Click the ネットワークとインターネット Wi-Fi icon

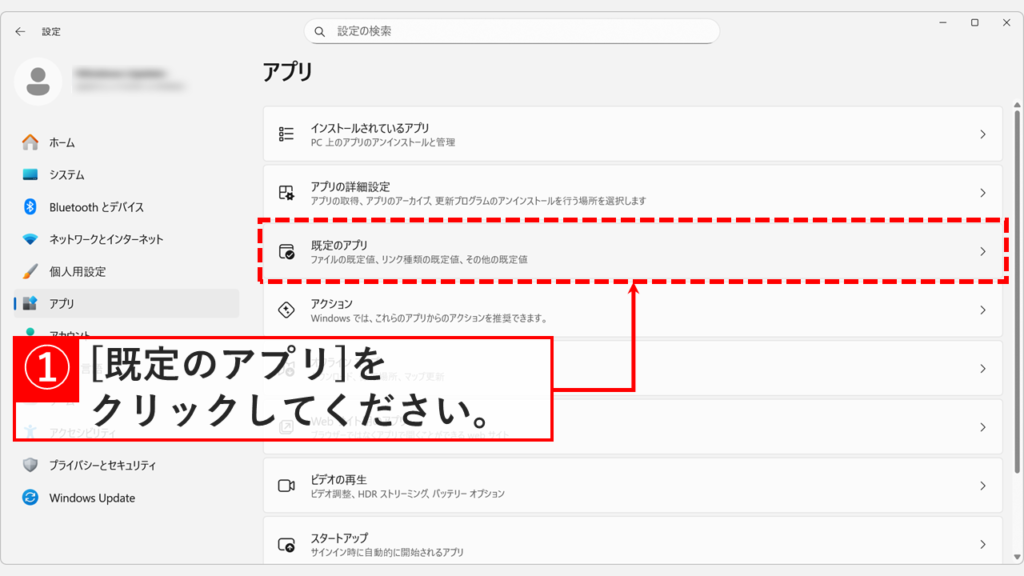(x=30, y=238)
